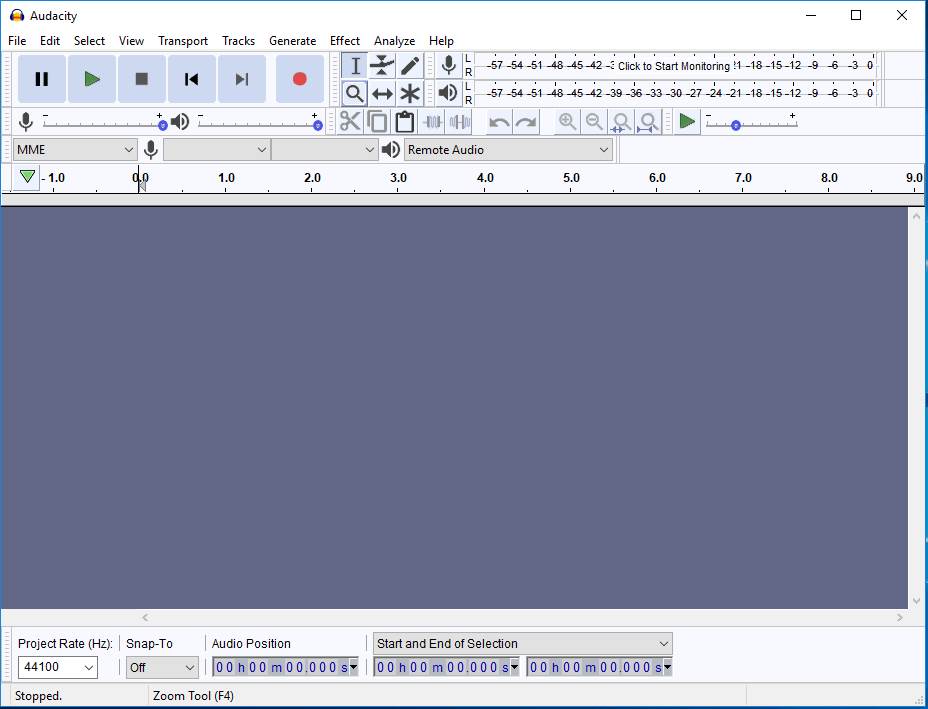Select the Multi-Tool
Image resolution: width=928 pixels, height=709 pixels.
pos(409,93)
